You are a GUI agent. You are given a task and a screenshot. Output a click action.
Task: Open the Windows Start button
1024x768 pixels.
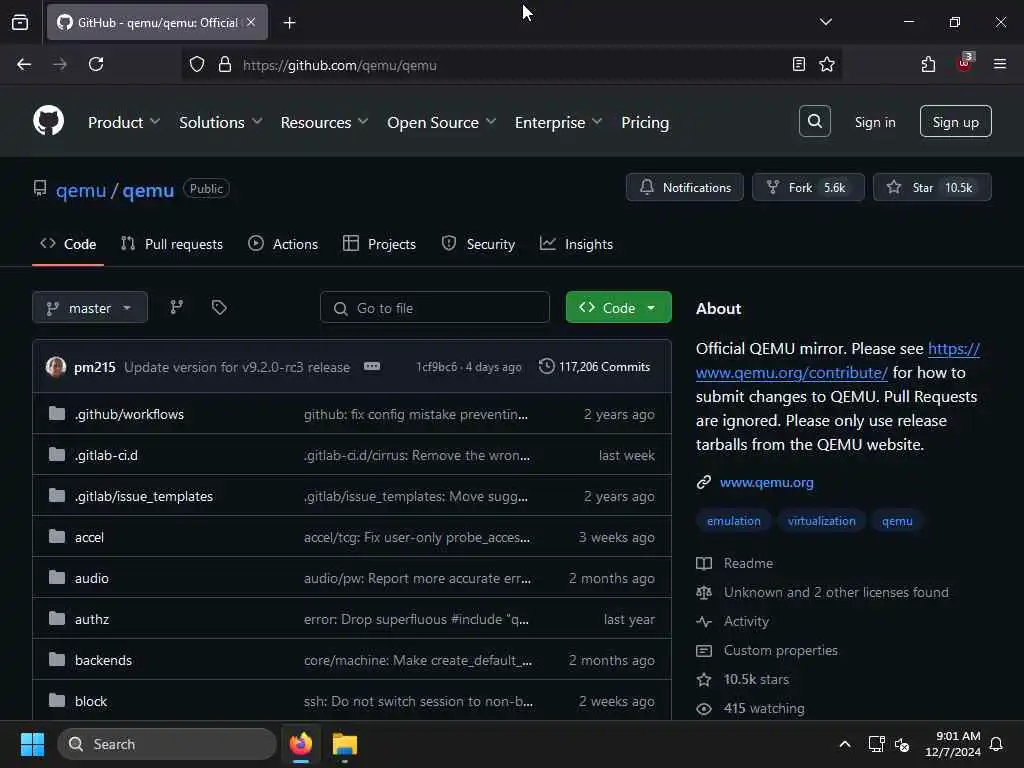(x=32, y=744)
